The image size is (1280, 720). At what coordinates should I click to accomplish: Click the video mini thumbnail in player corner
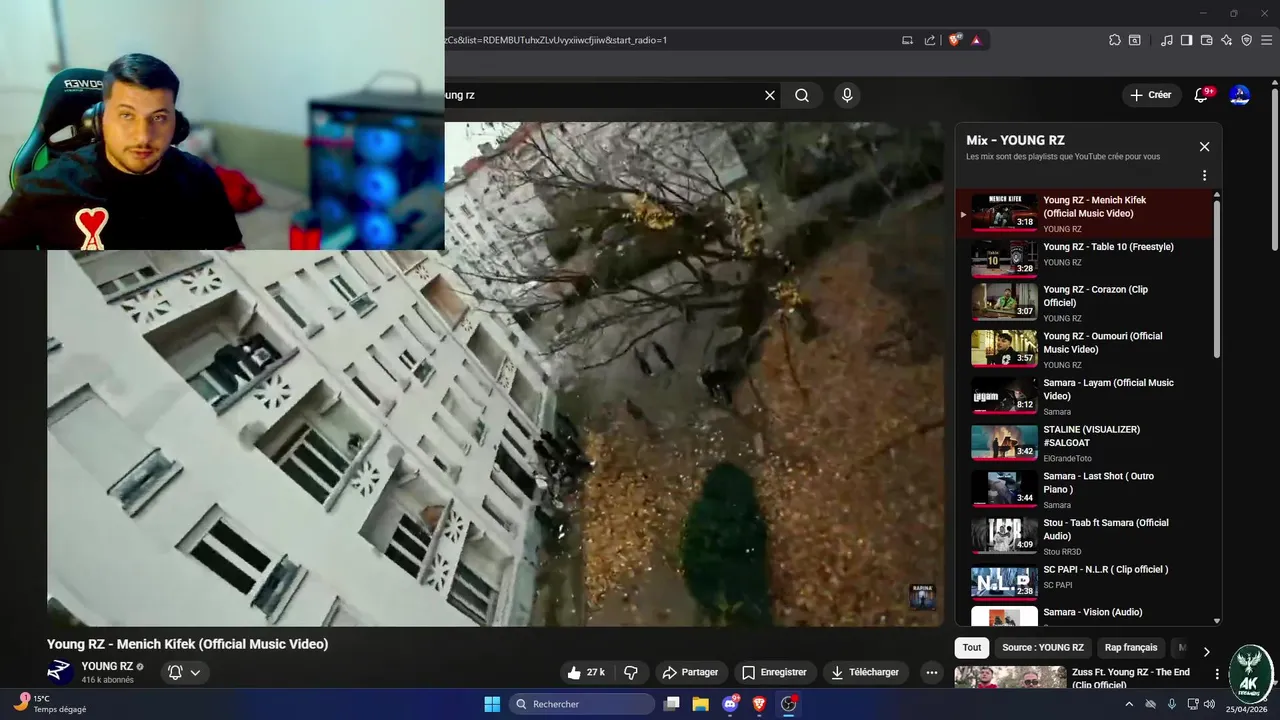(x=922, y=597)
